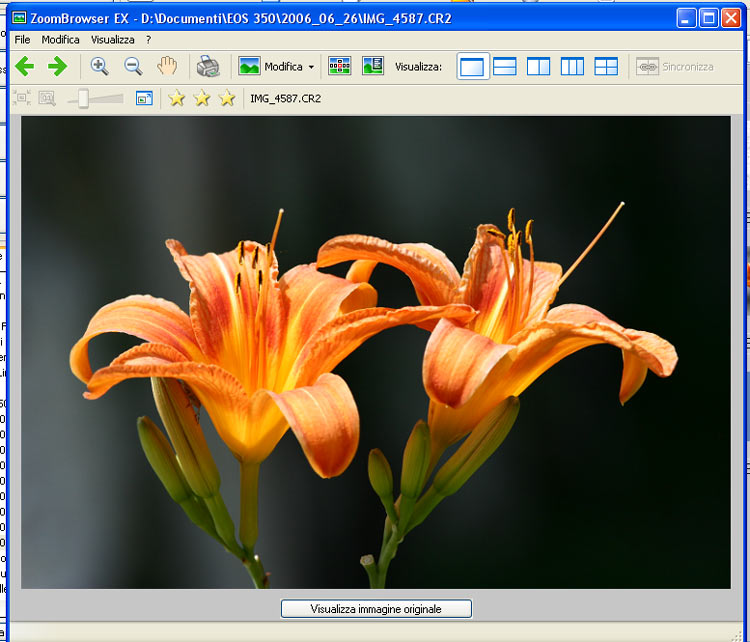Set rating by clicking the third star

[227, 98]
